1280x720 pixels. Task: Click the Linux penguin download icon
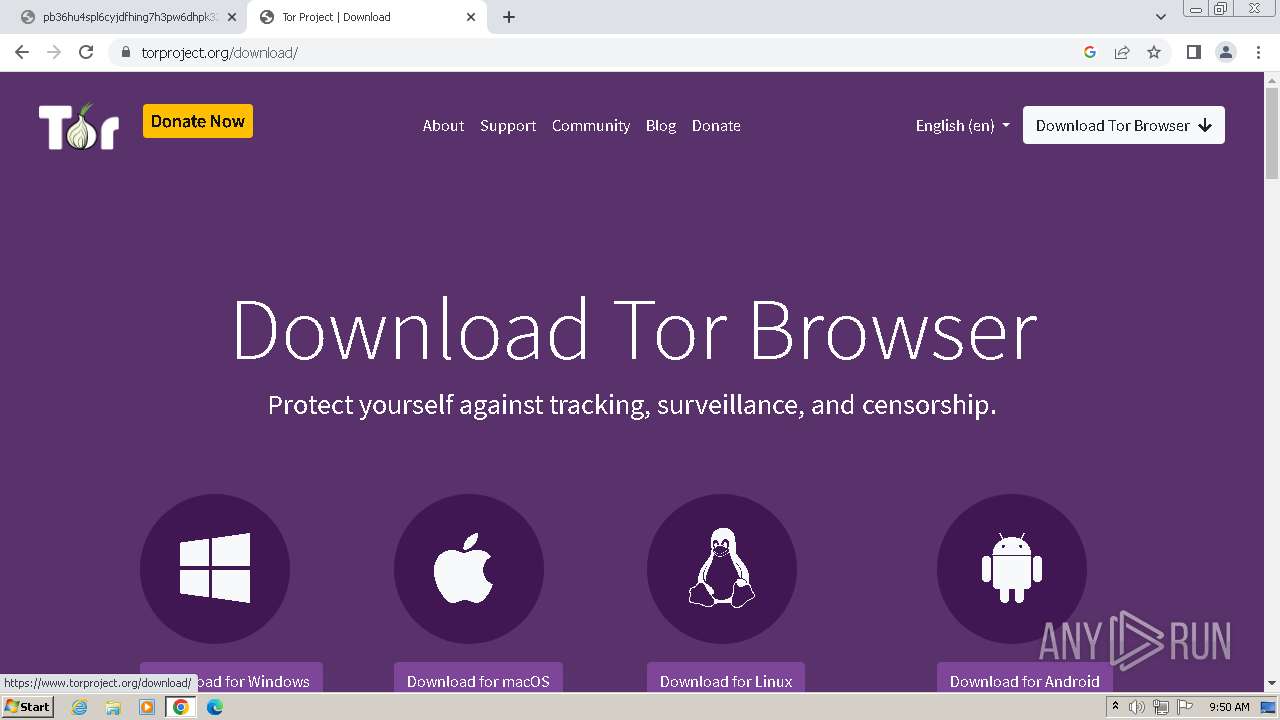pos(722,568)
